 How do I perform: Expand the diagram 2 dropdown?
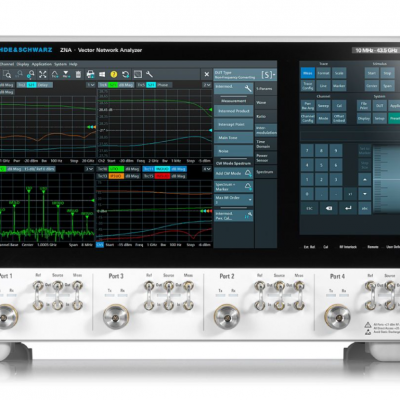pyautogui.click(x=207, y=85)
